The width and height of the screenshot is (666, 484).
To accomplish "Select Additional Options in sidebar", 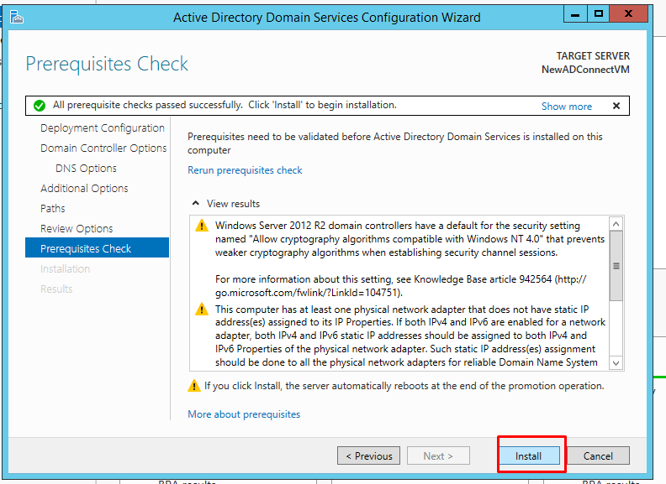I will [84, 188].
